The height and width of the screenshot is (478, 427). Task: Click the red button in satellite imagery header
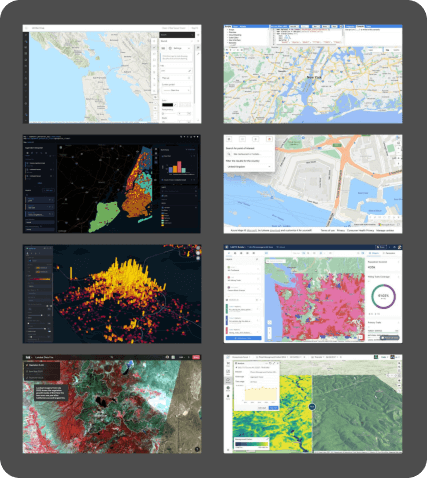coord(196,357)
